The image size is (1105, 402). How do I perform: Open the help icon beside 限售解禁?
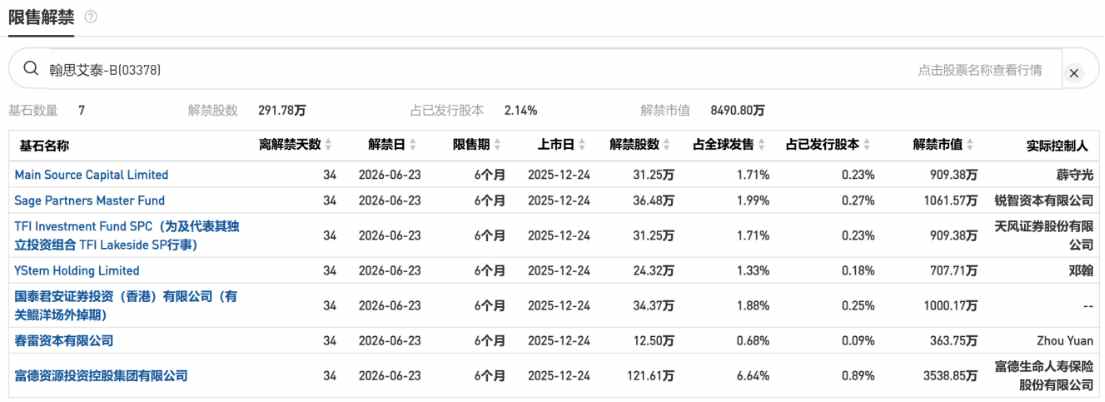(90, 16)
